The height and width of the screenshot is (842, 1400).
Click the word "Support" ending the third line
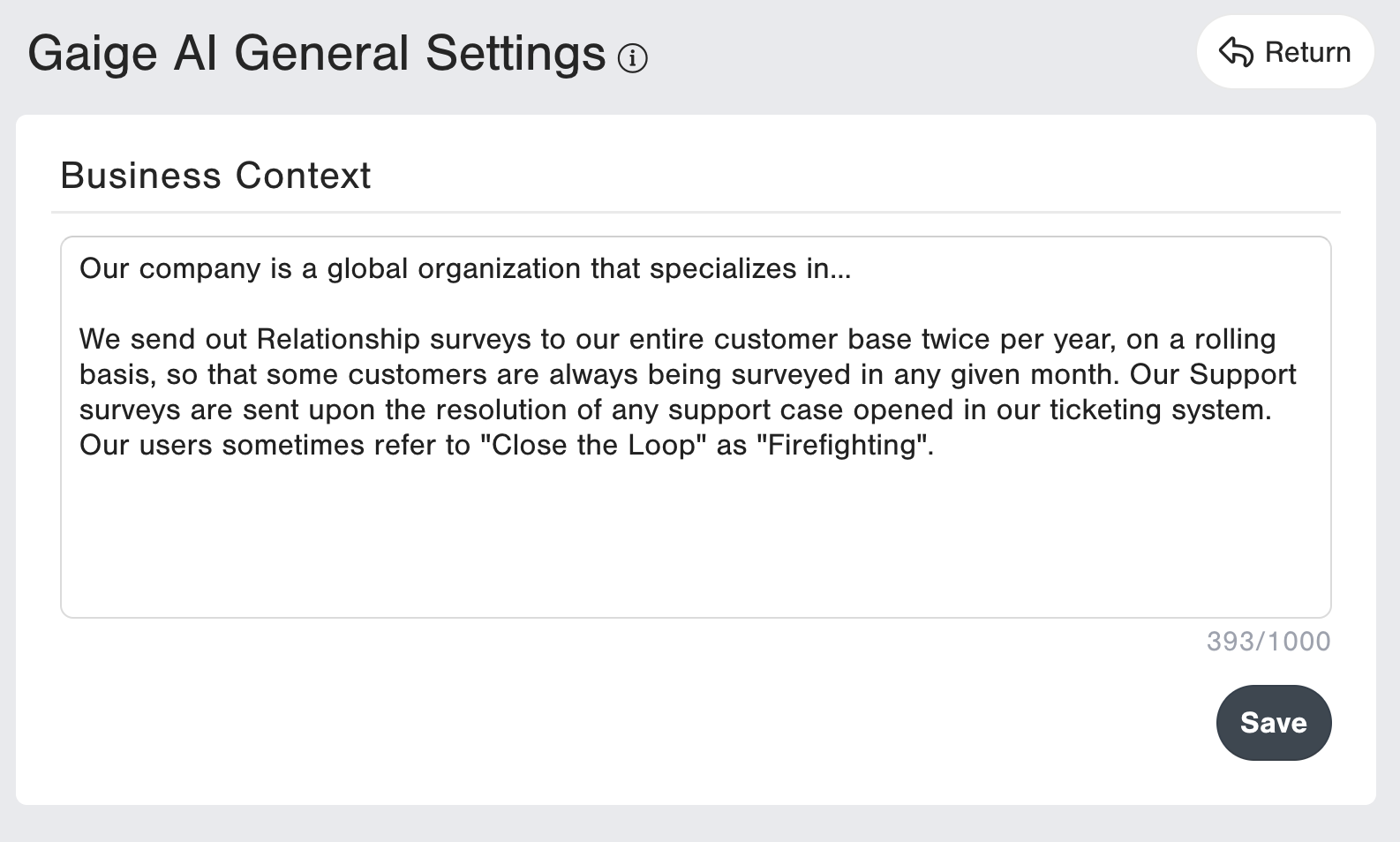(1242, 375)
